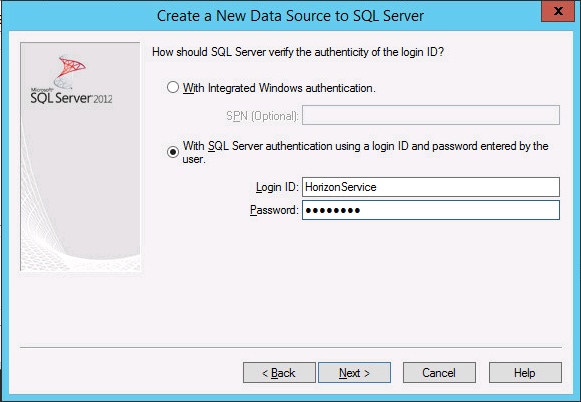Click the wizard side banner graphic

pos(80,156)
